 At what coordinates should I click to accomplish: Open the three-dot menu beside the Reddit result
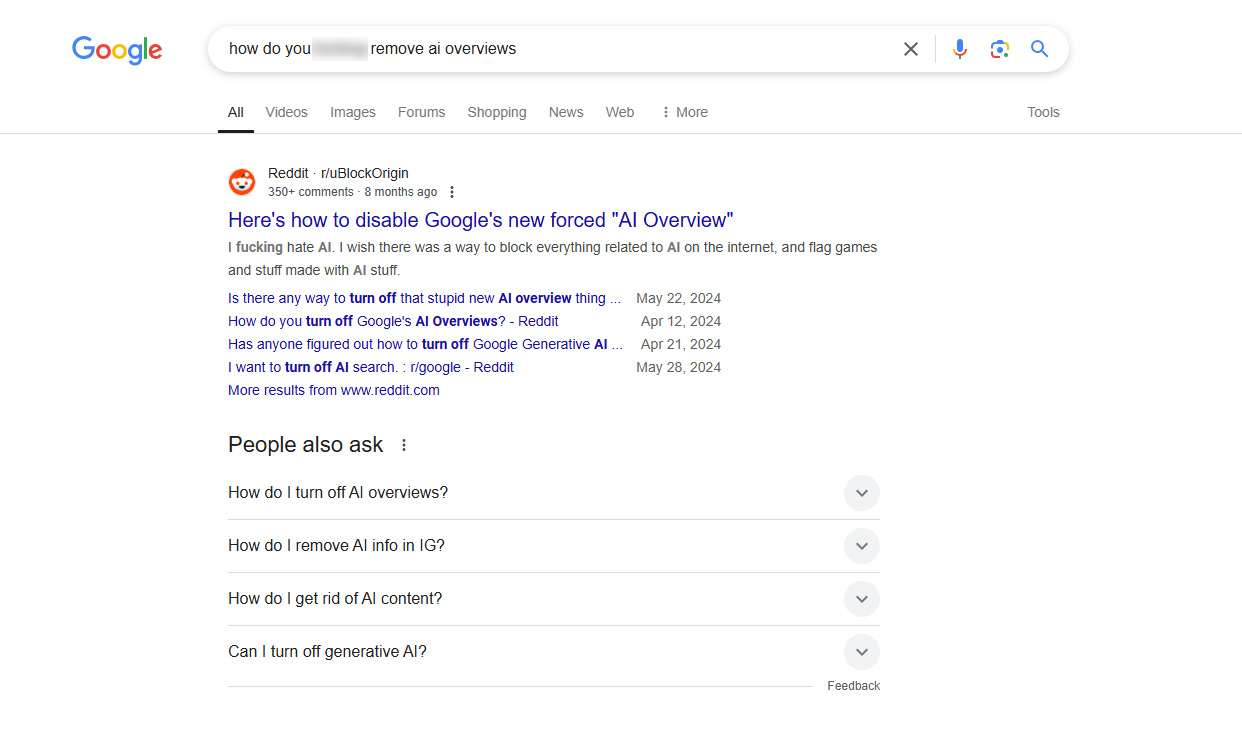tap(452, 192)
